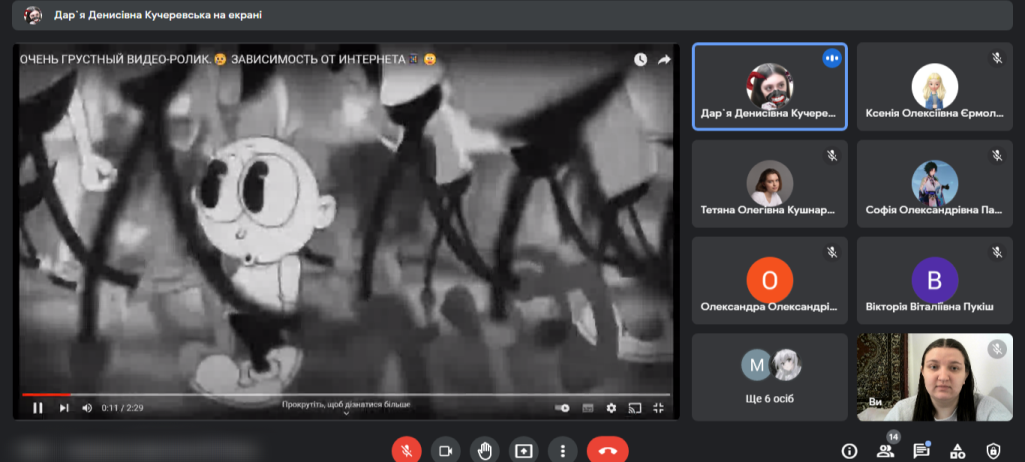Screen dimensions: 1025x462
Task: Select Софія Олександрівна tile
Action: pos(935,184)
